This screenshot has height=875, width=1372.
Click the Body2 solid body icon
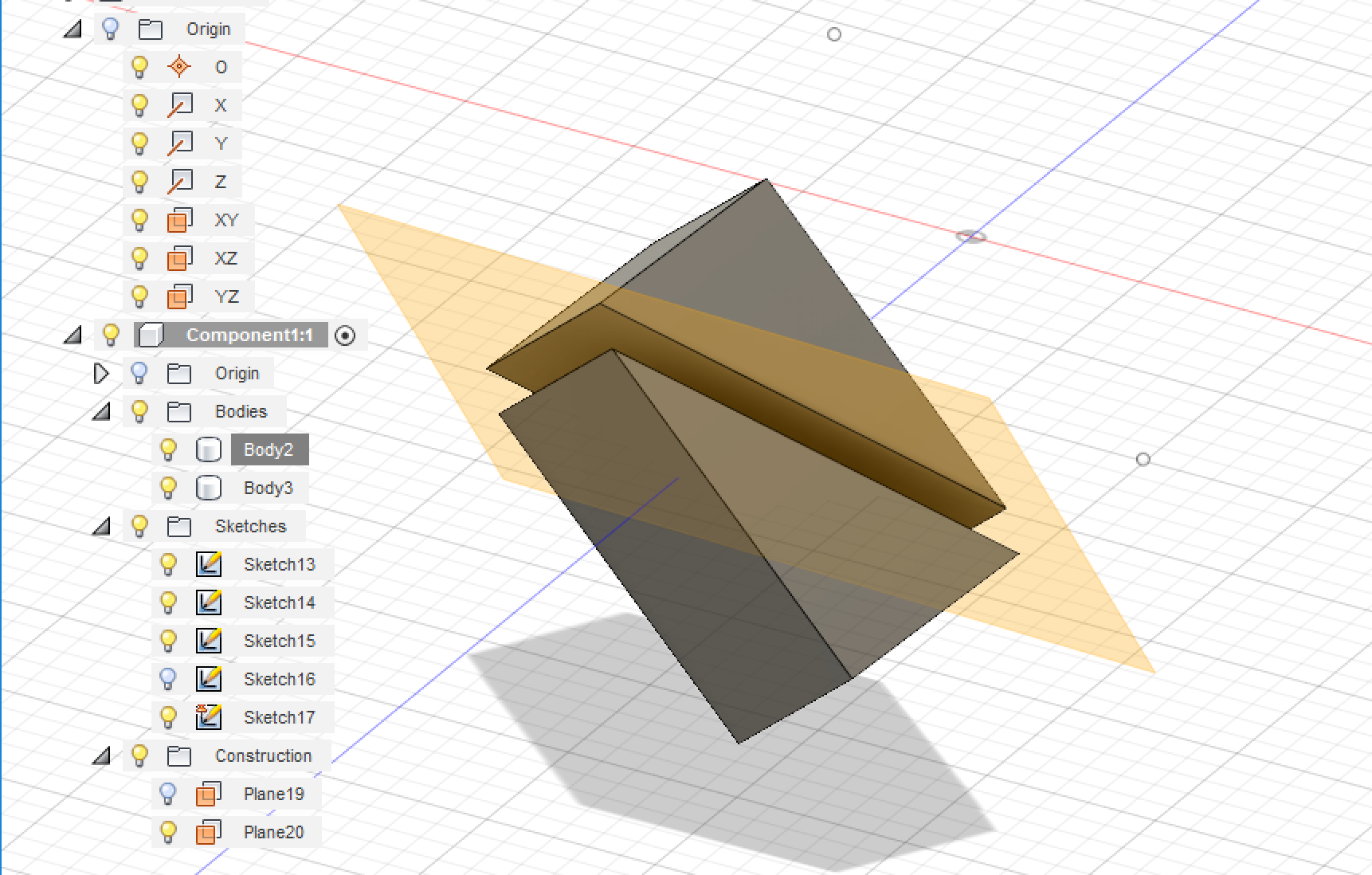tap(208, 449)
